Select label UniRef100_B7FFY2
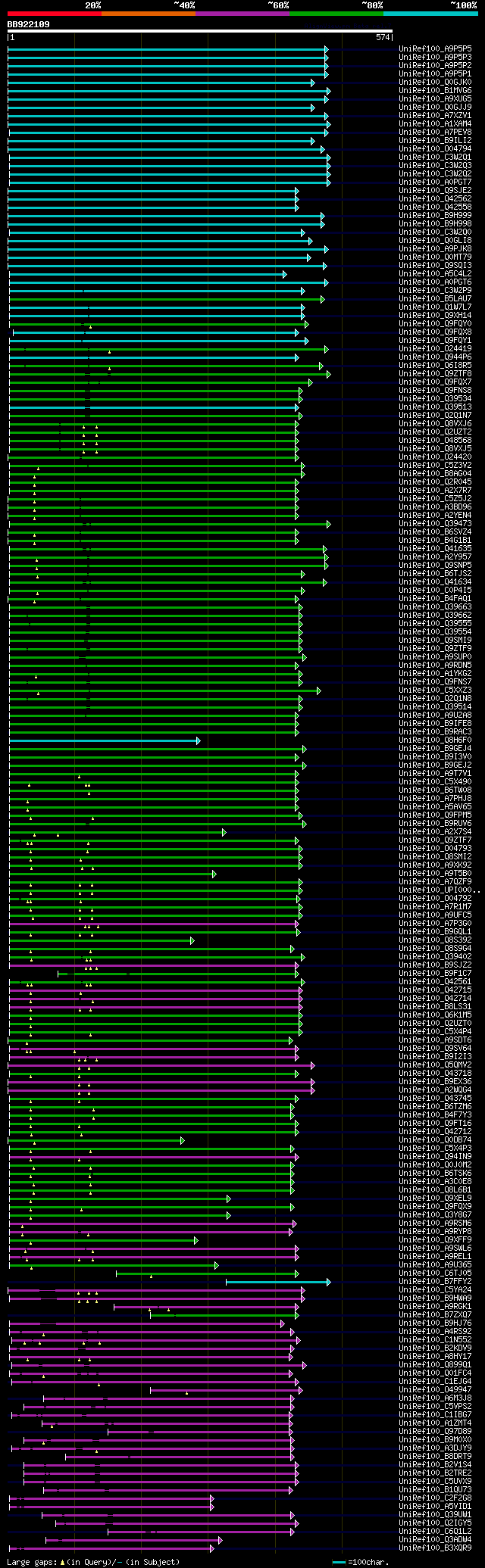 click(x=435, y=1281)
